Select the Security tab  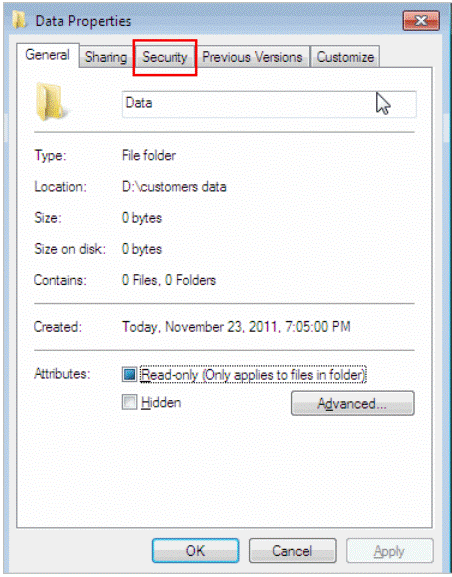(x=165, y=57)
